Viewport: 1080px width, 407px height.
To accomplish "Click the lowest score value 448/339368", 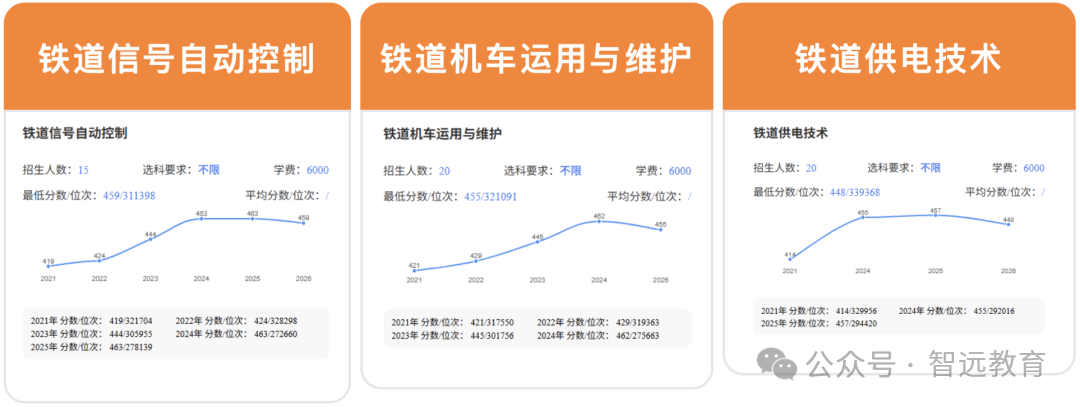I will pyautogui.click(x=853, y=193).
